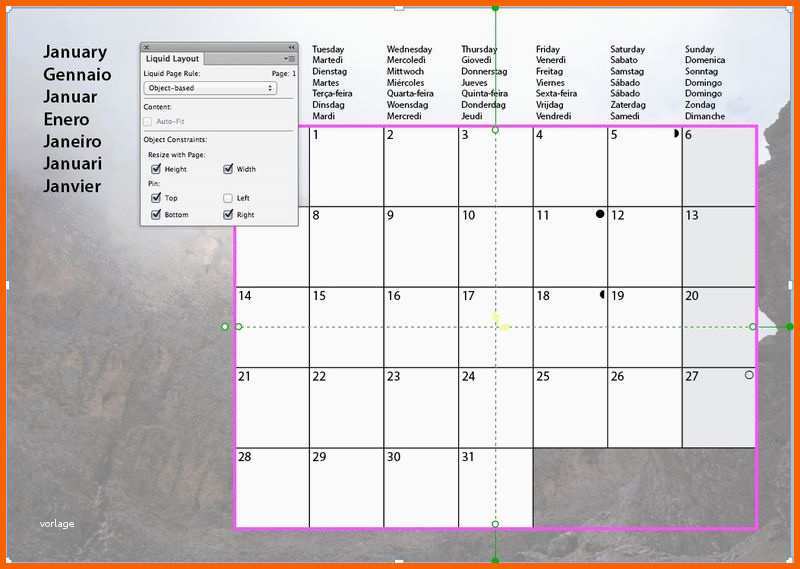Click the day 31 calendar cell
Image resolution: width=800 pixels, height=569 pixels.
coord(495,488)
